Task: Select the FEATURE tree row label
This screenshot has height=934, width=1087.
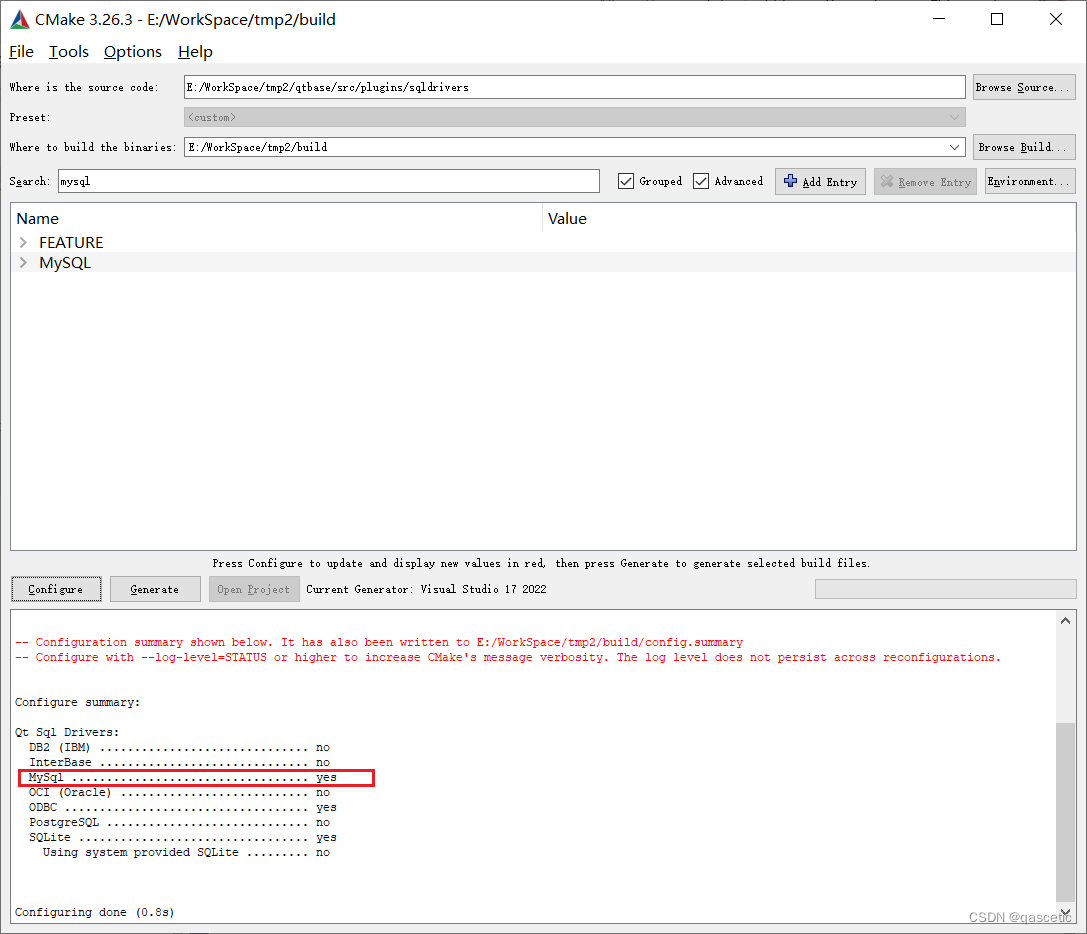Action: (71, 243)
